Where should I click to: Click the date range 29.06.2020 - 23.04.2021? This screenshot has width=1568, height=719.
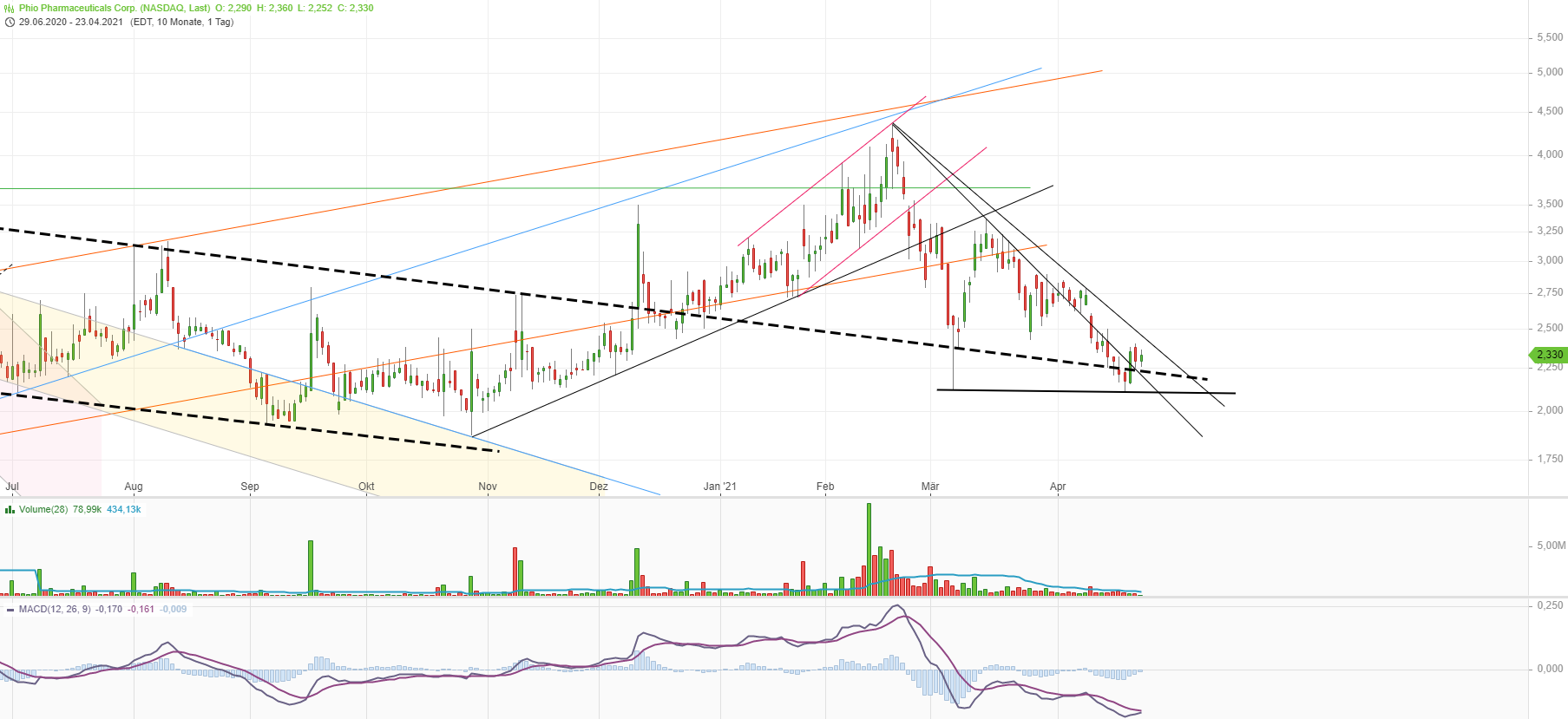click(x=71, y=22)
